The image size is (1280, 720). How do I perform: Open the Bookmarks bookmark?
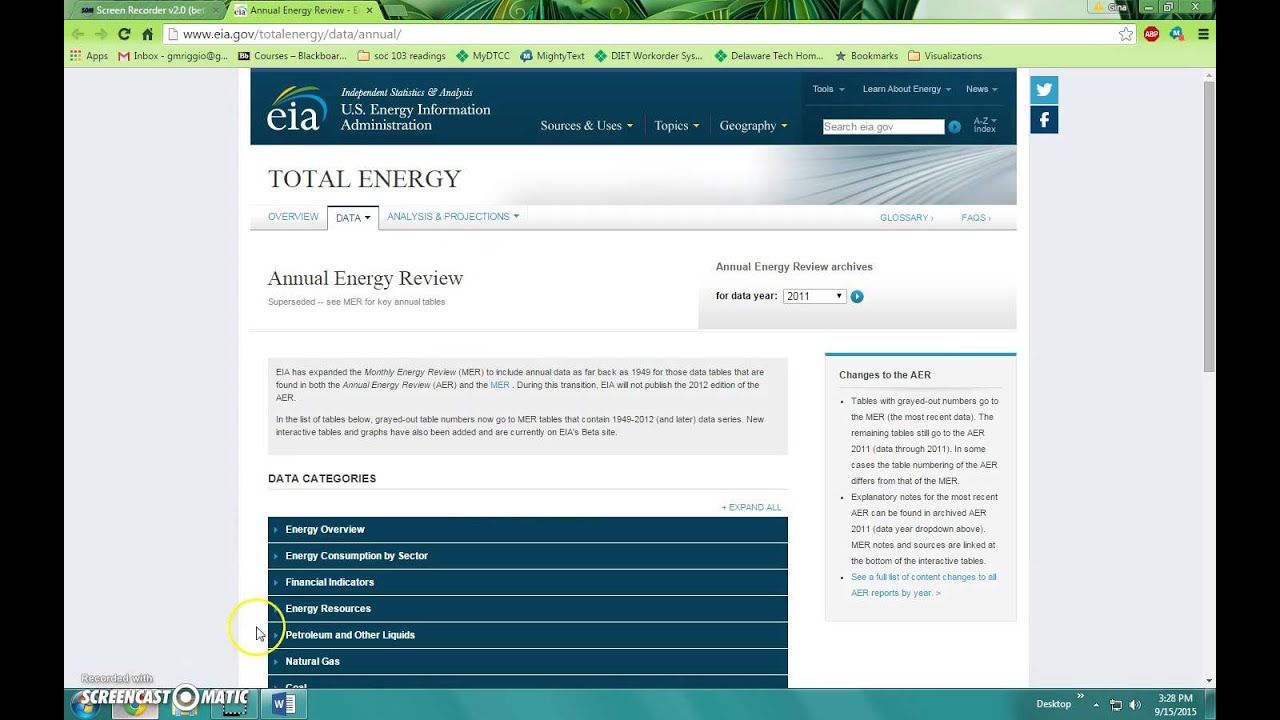pos(867,56)
